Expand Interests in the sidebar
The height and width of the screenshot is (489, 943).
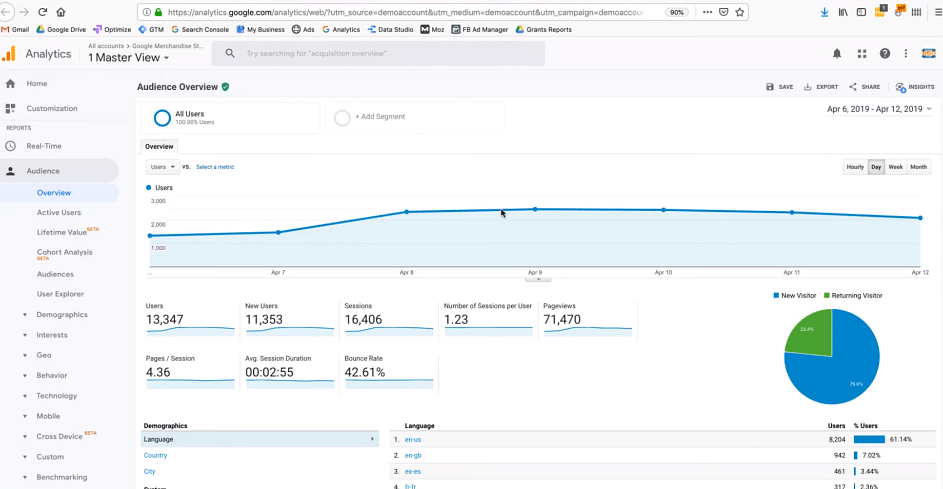[52, 335]
